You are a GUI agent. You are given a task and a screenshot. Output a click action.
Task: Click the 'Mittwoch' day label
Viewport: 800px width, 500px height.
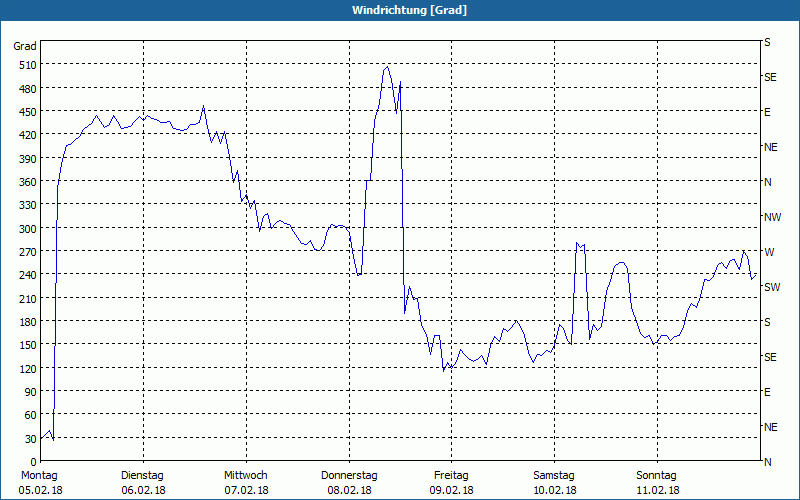tap(246, 476)
